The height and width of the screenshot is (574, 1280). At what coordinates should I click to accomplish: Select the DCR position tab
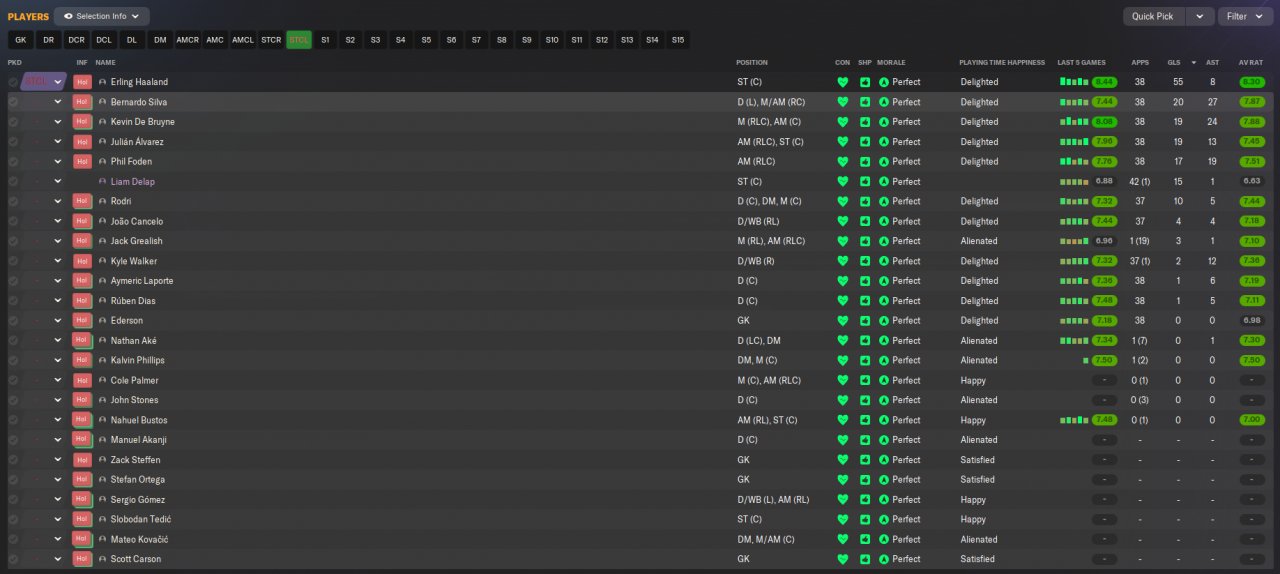pos(76,40)
